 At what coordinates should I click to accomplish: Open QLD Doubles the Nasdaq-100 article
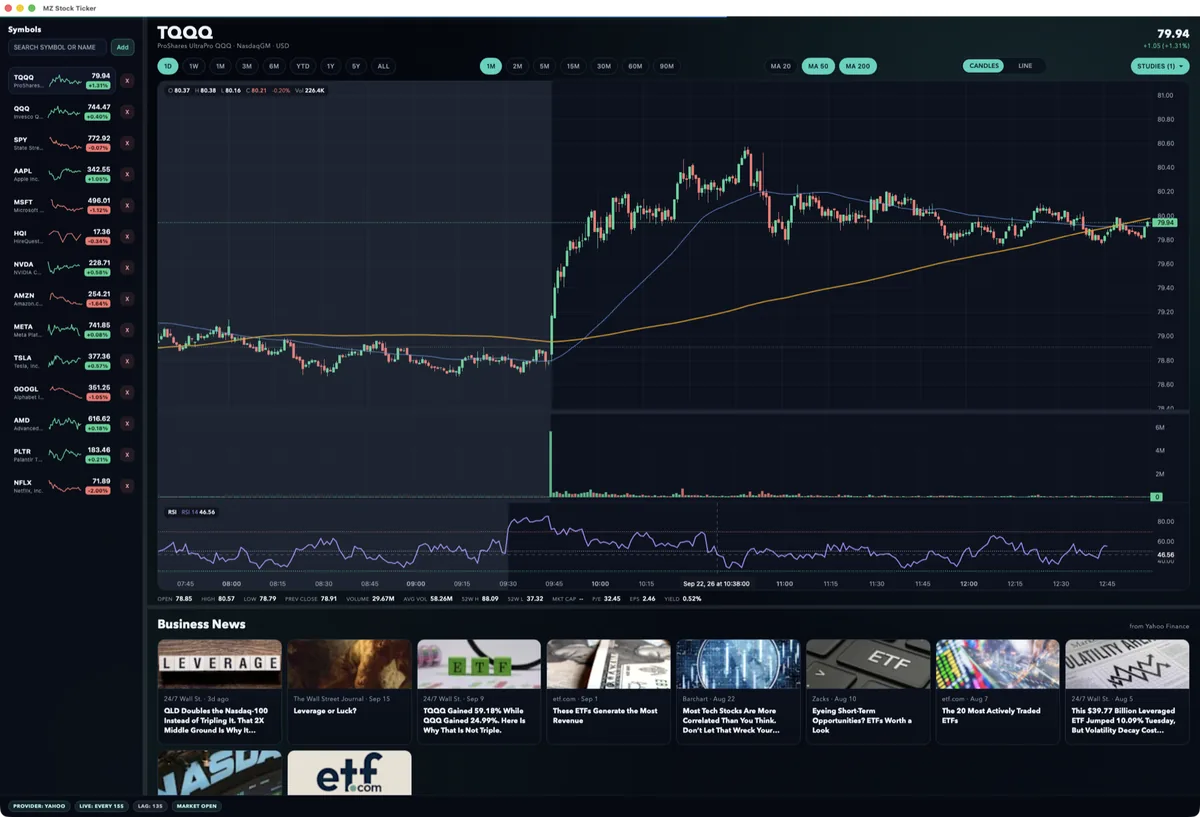(220, 692)
